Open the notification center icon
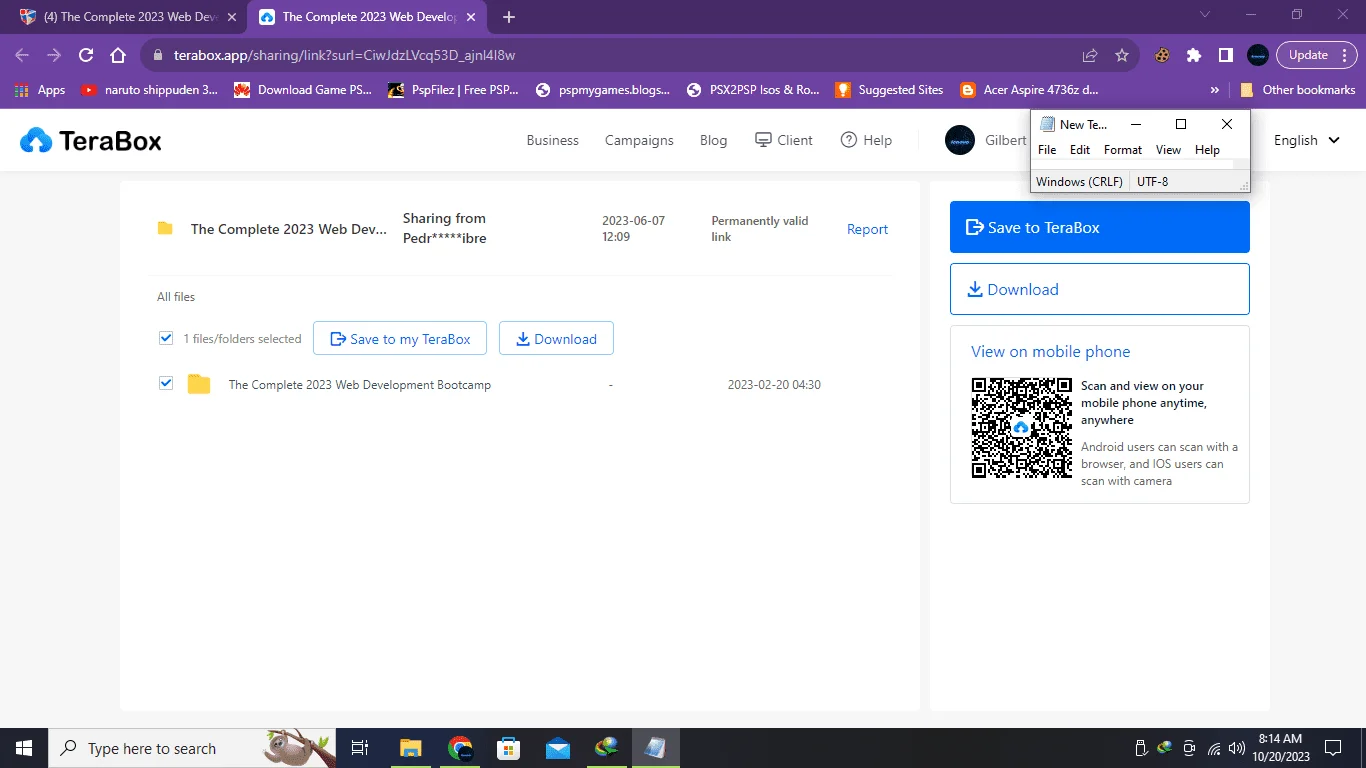Screen dimensions: 1366x768 pos(1333,748)
